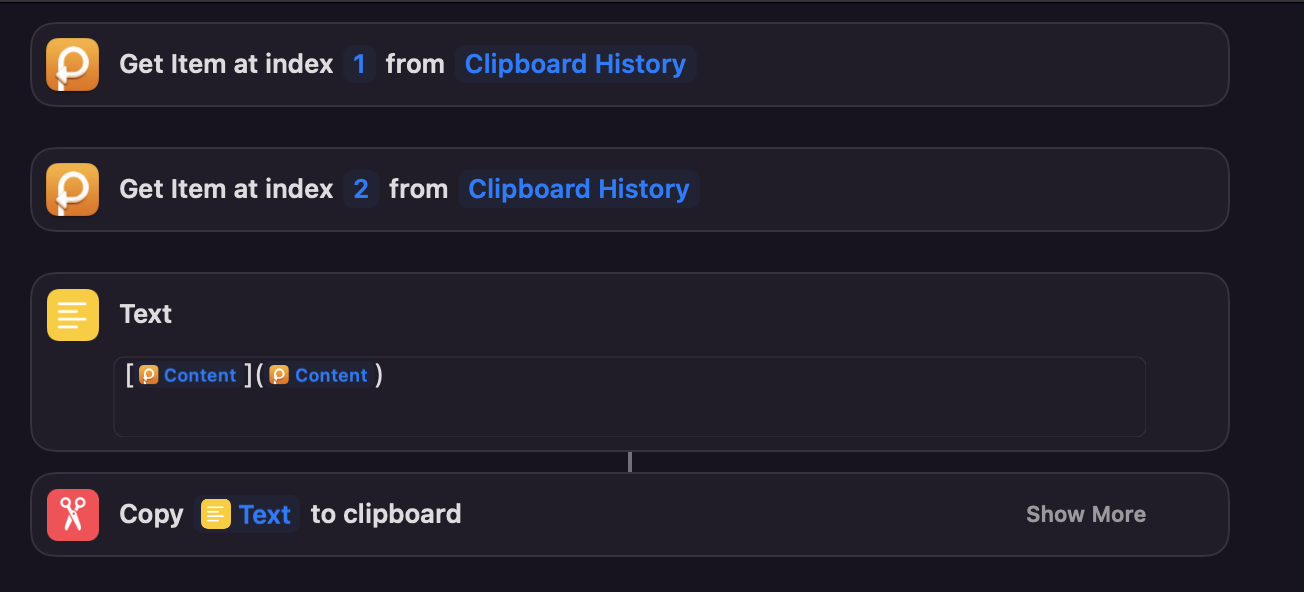The image size is (1304, 592).
Task: Click the small Paste icon in the first Content token
Action: 149,375
